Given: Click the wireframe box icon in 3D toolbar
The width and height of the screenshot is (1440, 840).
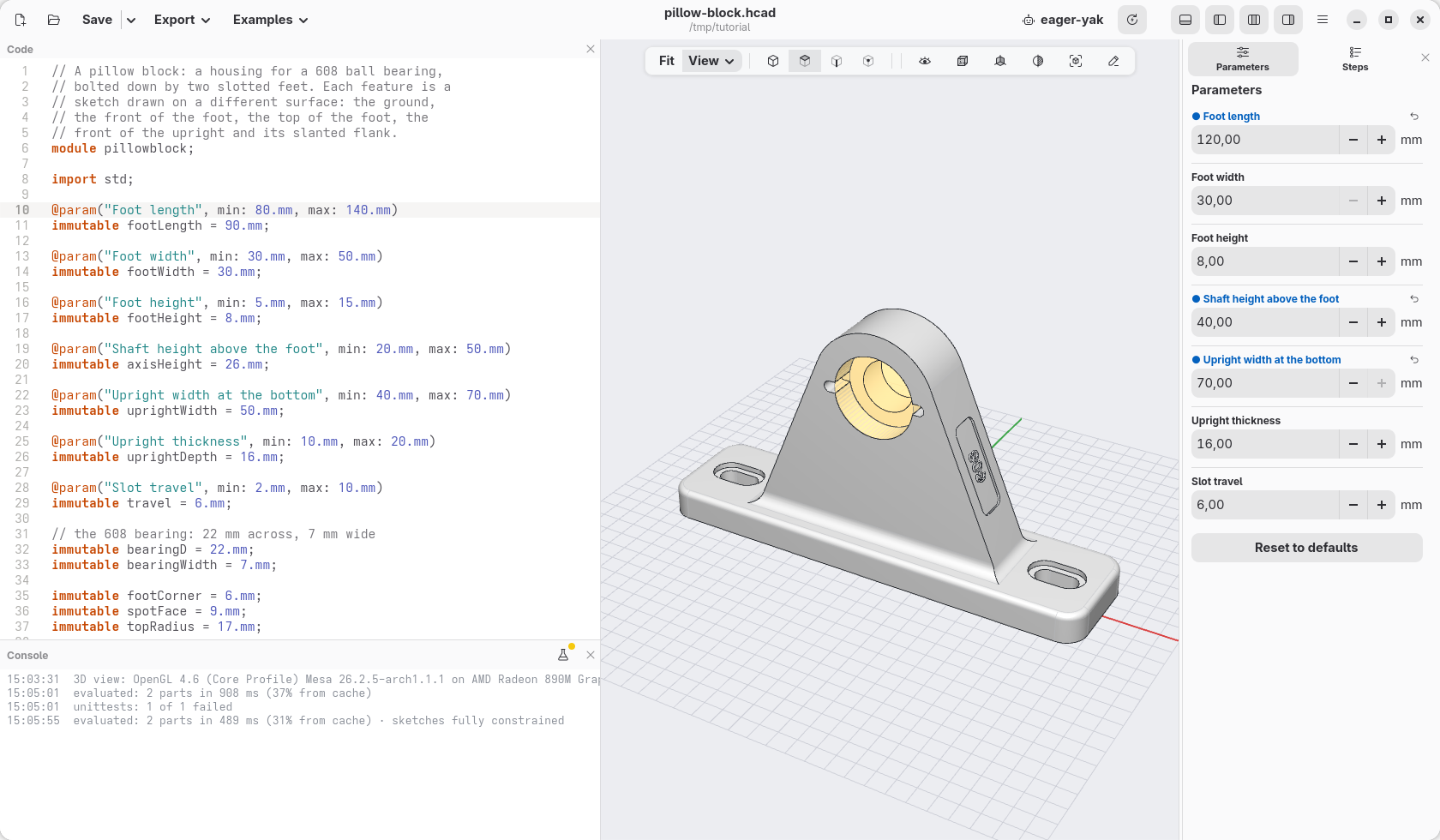Looking at the screenshot, I should 963,61.
